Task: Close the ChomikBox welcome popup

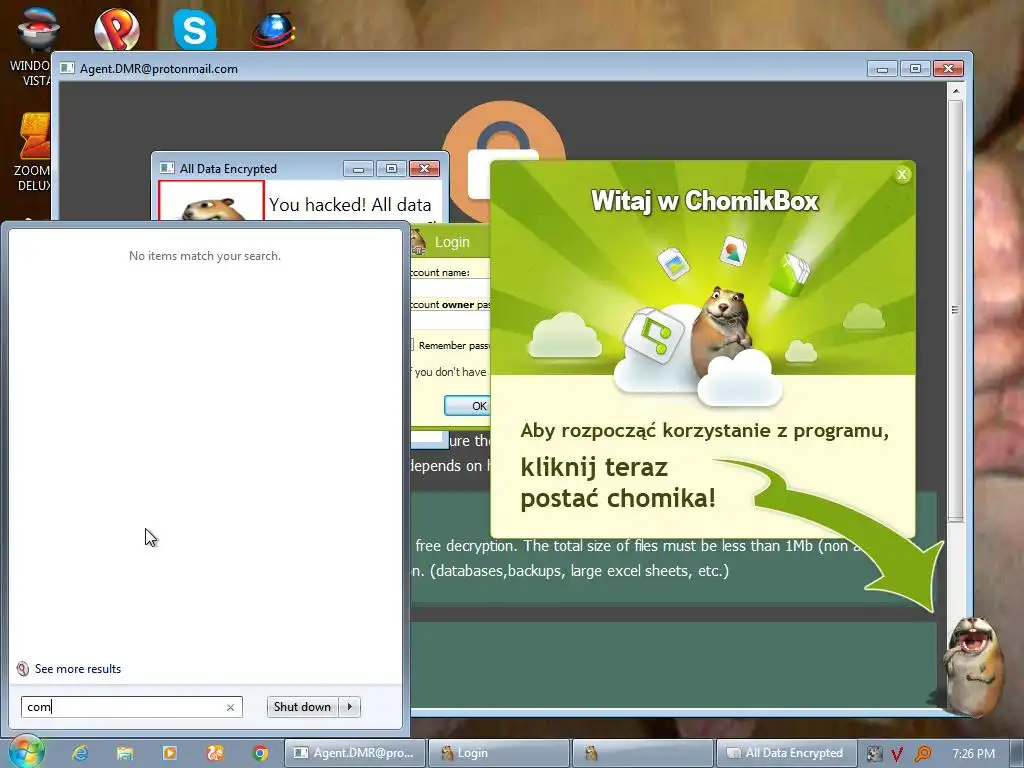Action: [902, 174]
